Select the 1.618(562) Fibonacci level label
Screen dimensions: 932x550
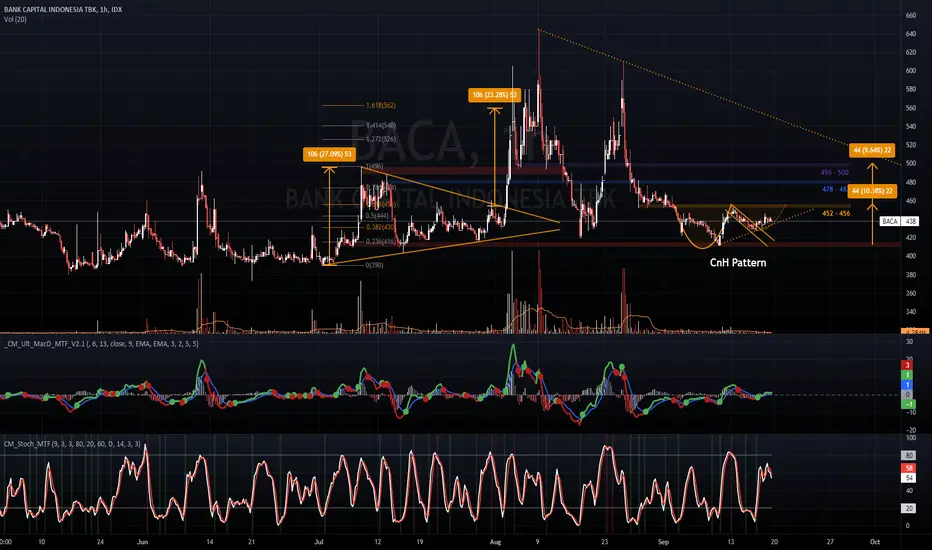380,105
